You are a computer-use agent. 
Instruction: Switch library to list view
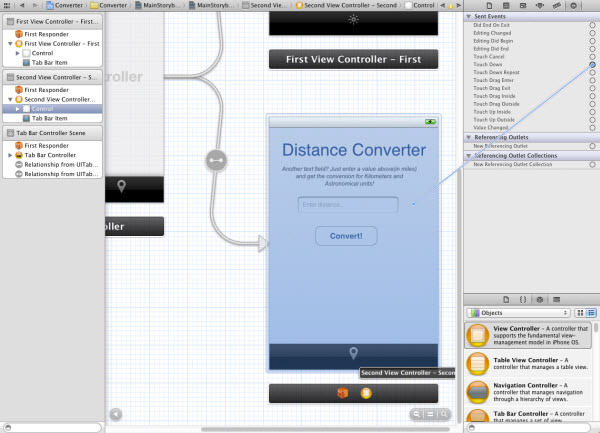point(591,313)
